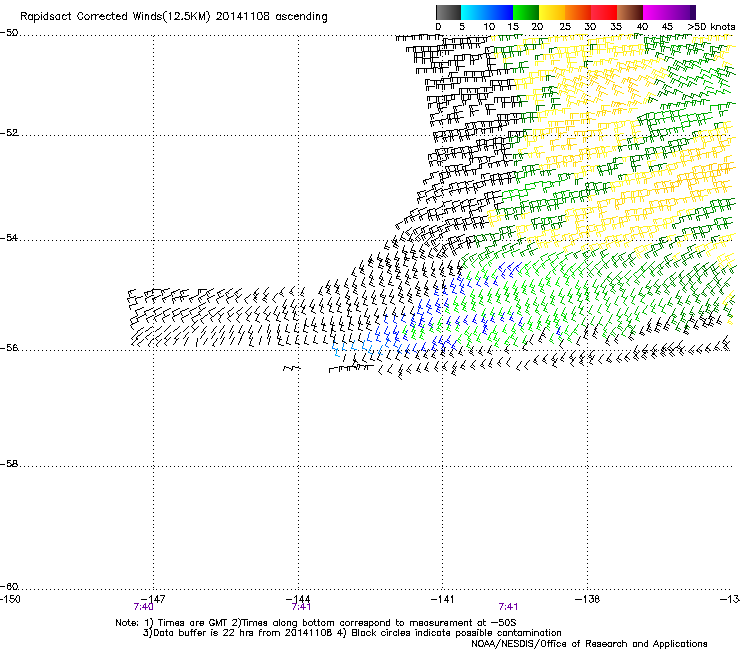The width and height of the screenshot is (740, 650).
Task: Click the 'Times are GMT' note line
Action: tap(316, 623)
